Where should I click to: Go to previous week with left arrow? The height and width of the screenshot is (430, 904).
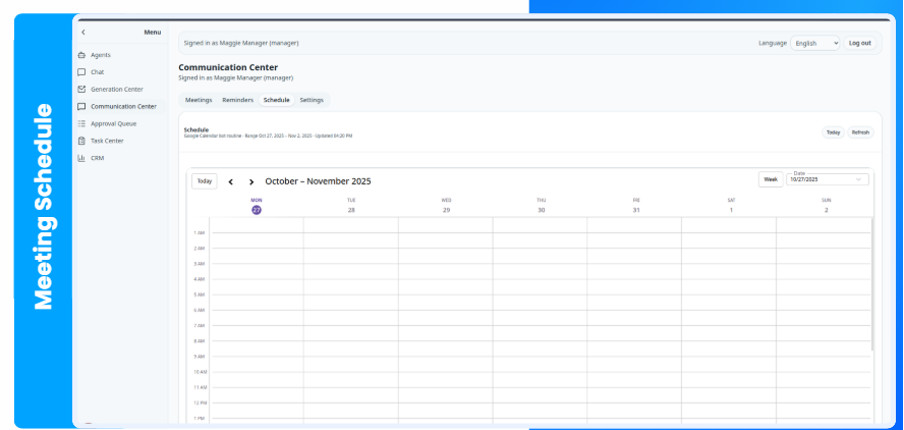(231, 182)
